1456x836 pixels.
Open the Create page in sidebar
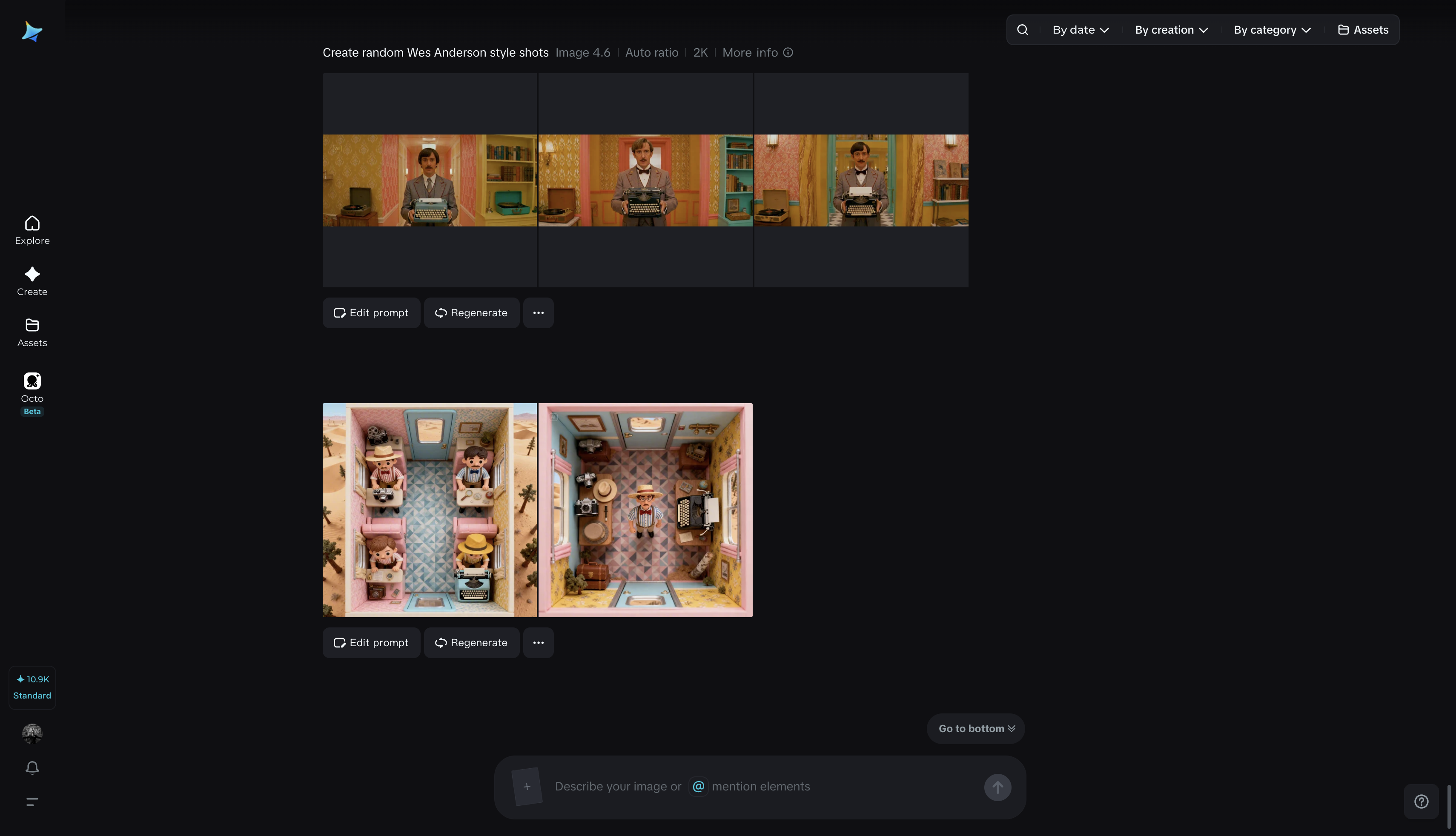tap(32, 281)
